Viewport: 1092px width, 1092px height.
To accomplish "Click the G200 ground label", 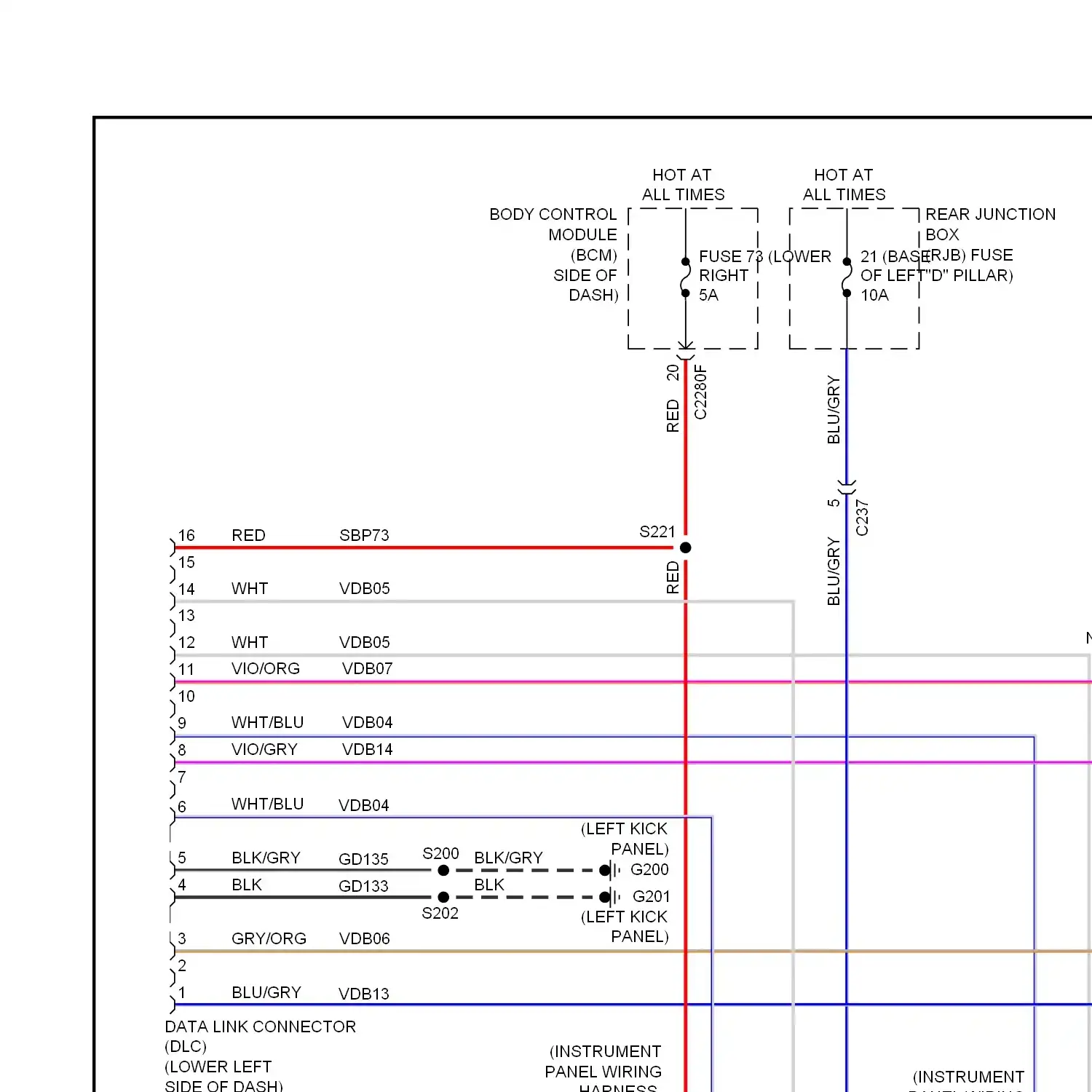I will click(x=649, y=869).
